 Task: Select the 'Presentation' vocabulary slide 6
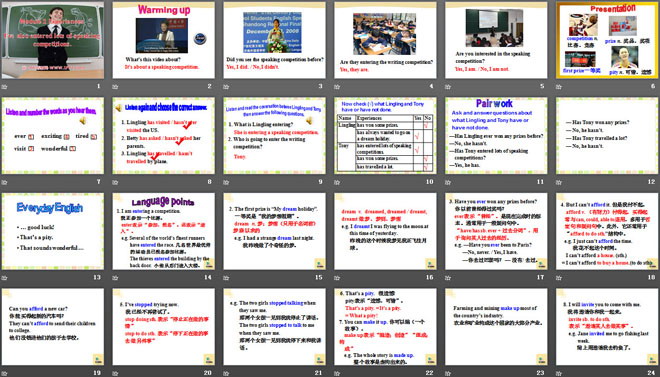(x=607, y=40)
